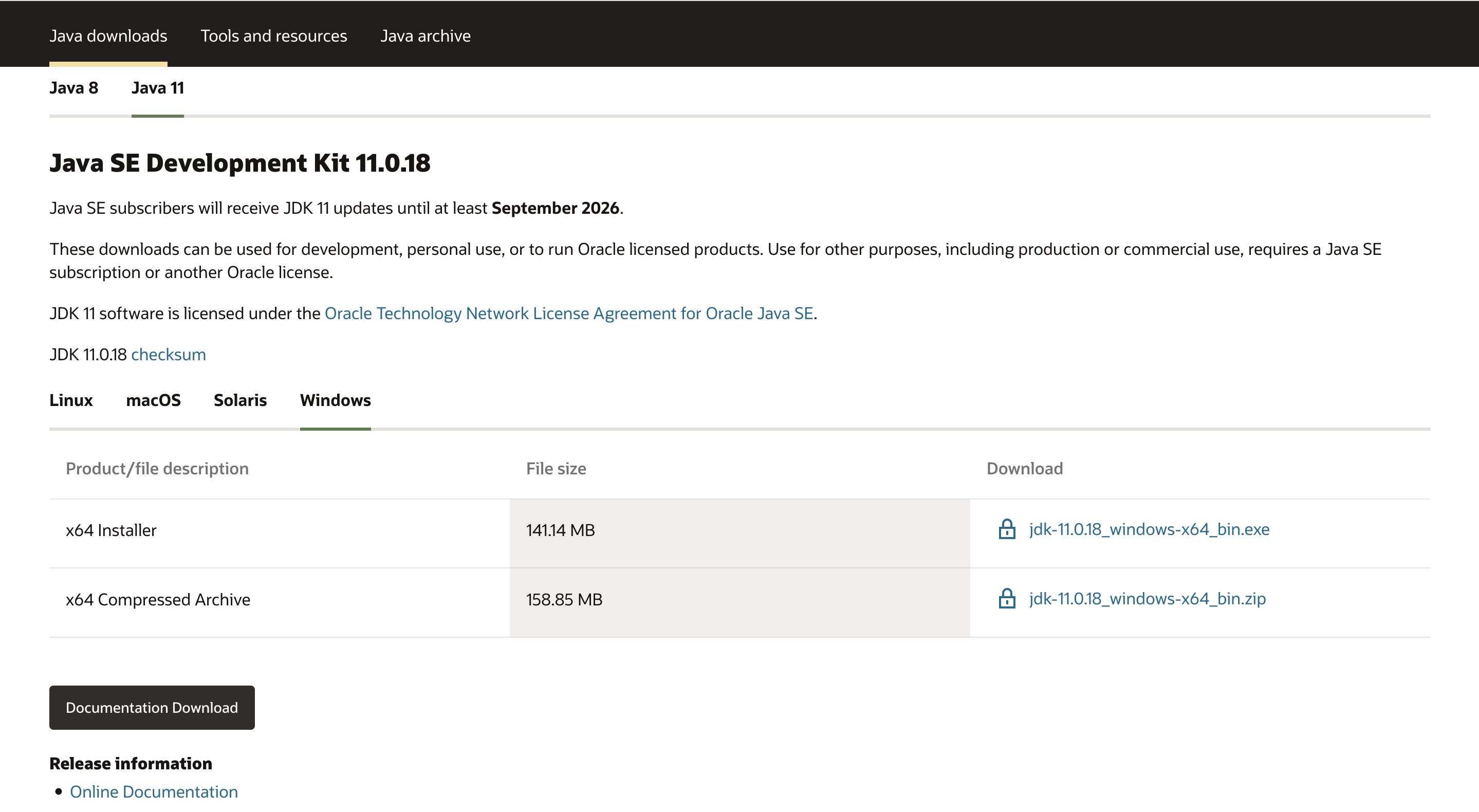Click the File size column header
Image resolution: width=1479 pixels, height=812 pixels.
(x=556, y=469)
